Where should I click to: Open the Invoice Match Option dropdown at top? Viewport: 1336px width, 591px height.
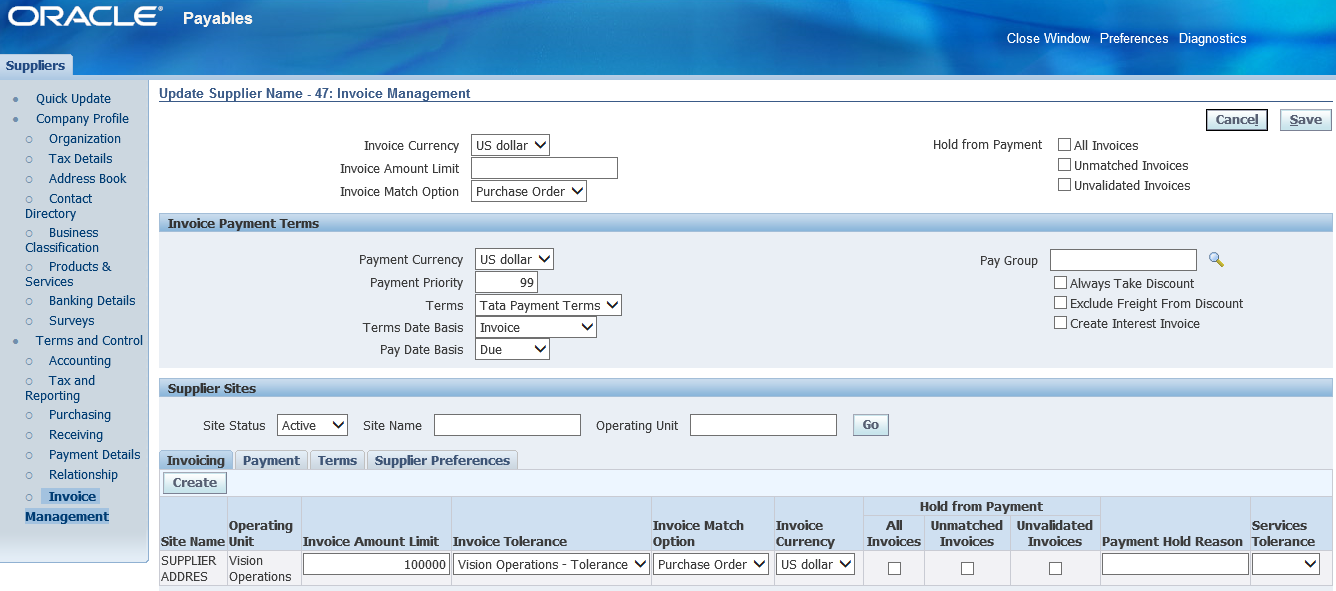tap(528, 191)
